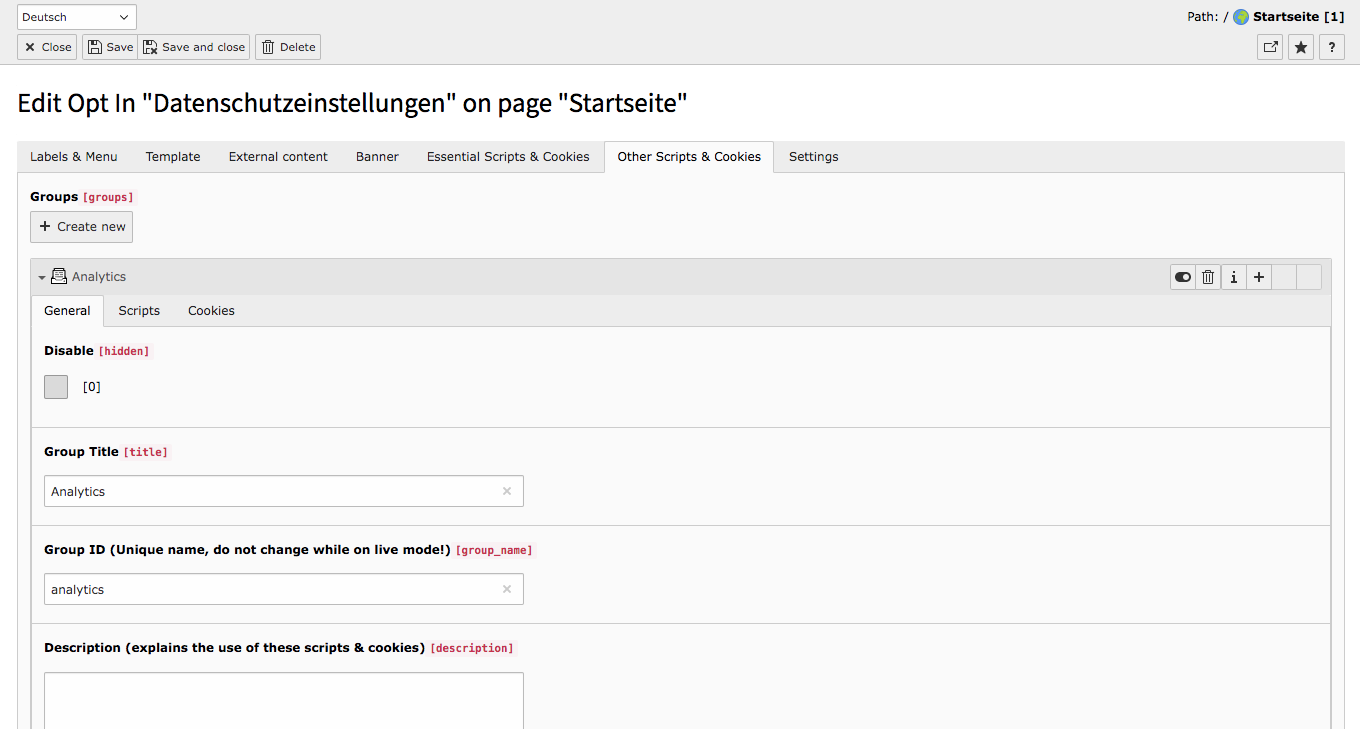The image size is (1360, 729).
Task: Click Save and close
Action: click(194, 47)
